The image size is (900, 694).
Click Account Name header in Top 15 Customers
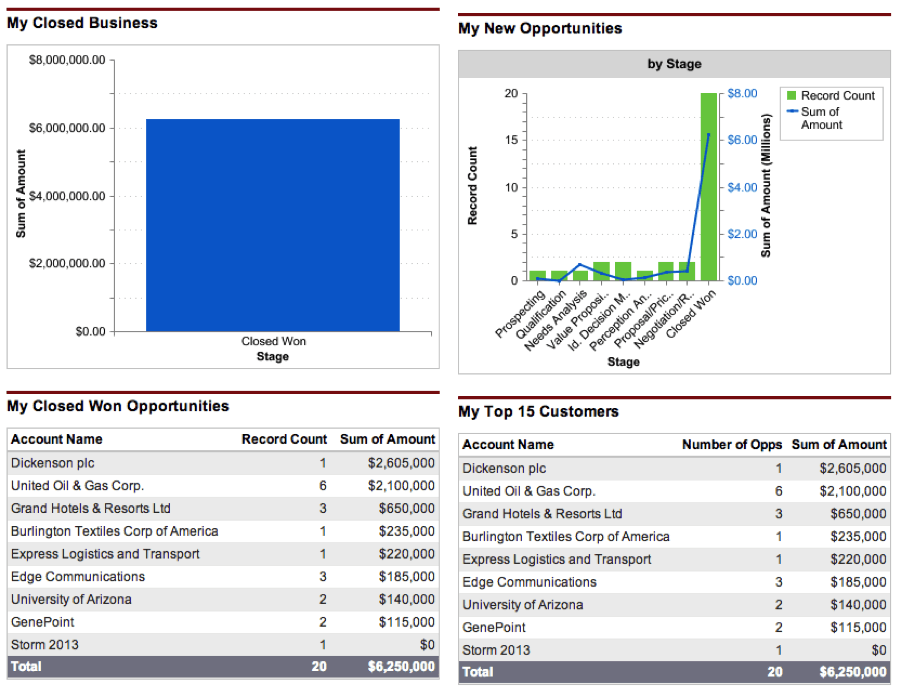[508, 445]
